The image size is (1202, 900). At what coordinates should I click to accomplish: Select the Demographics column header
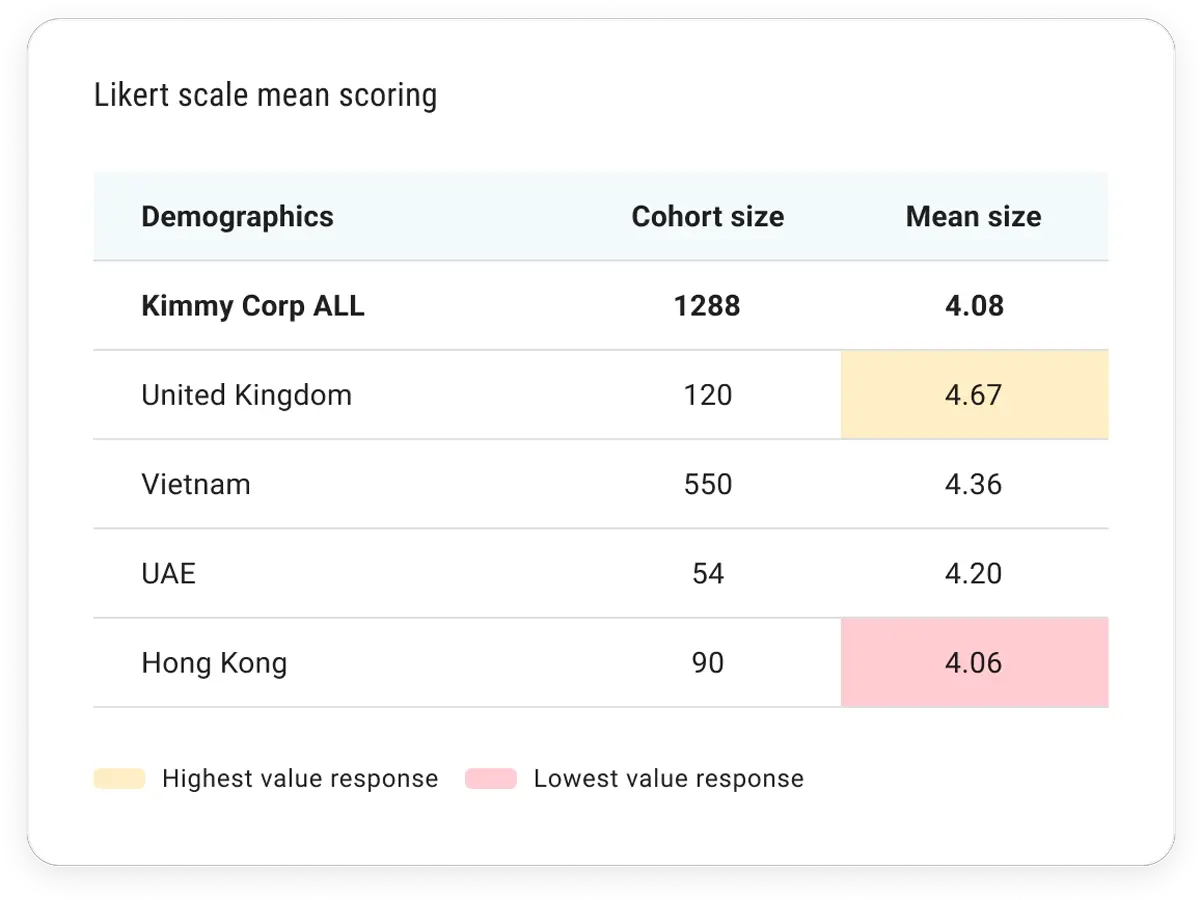(237, 217)
